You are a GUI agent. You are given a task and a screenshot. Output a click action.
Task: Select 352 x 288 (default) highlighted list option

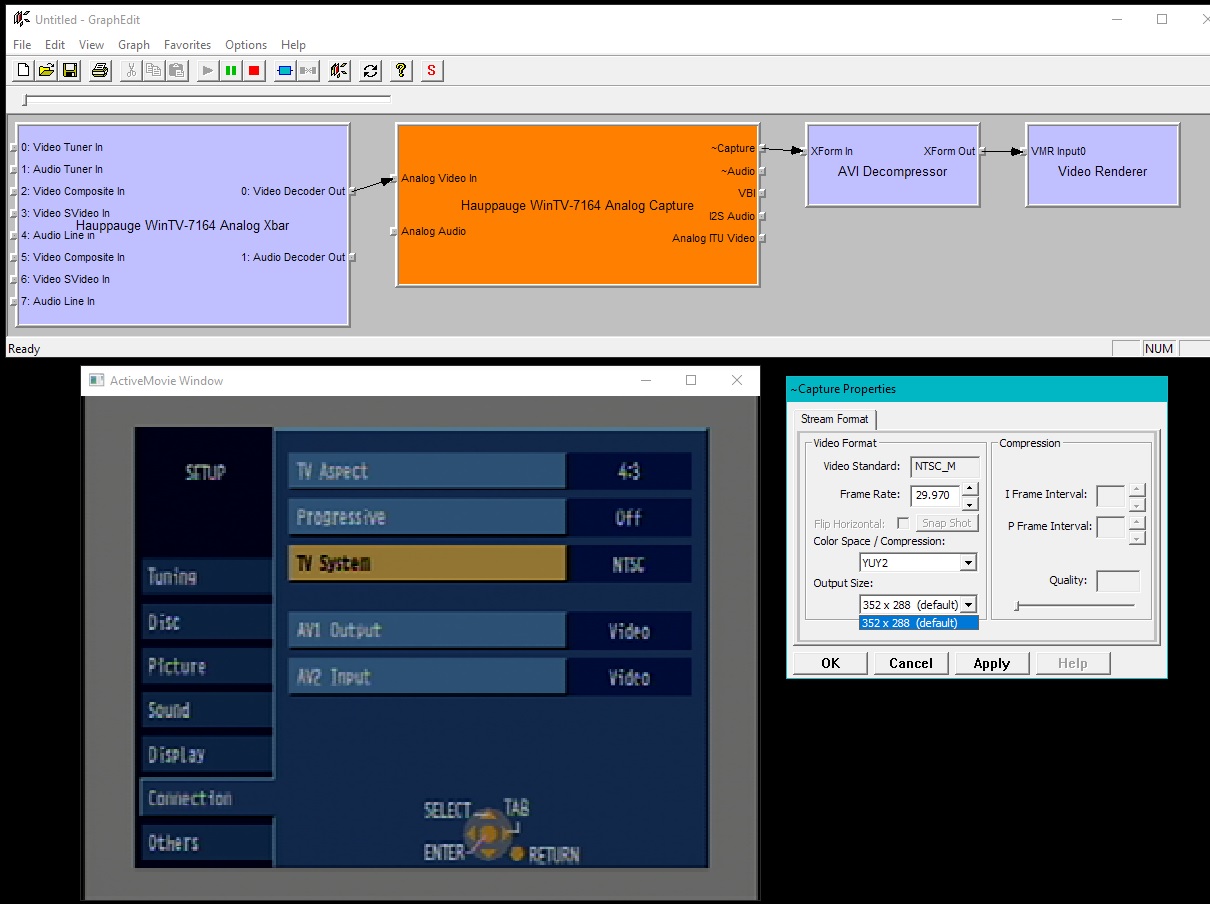coord(918,623)
